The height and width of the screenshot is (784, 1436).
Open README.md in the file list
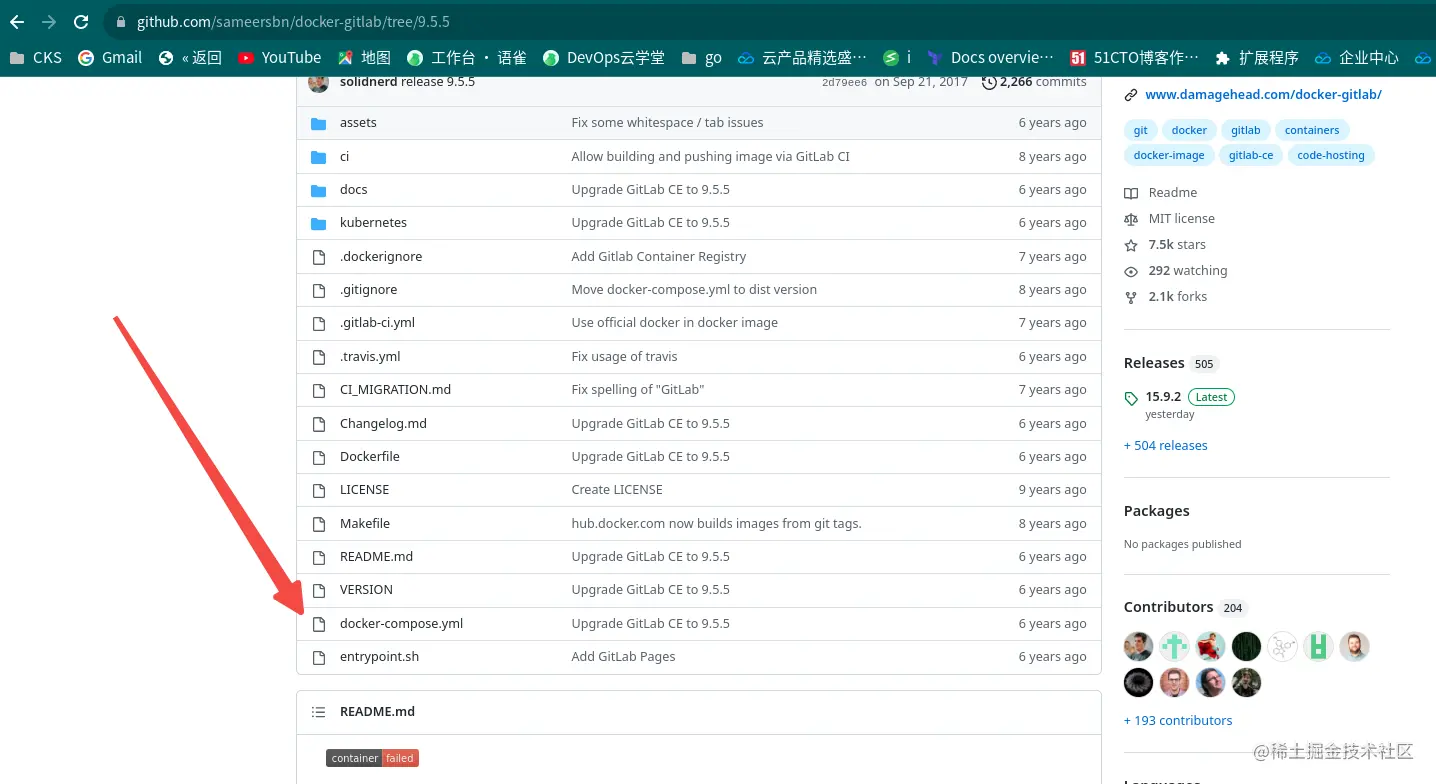point(376,557)
